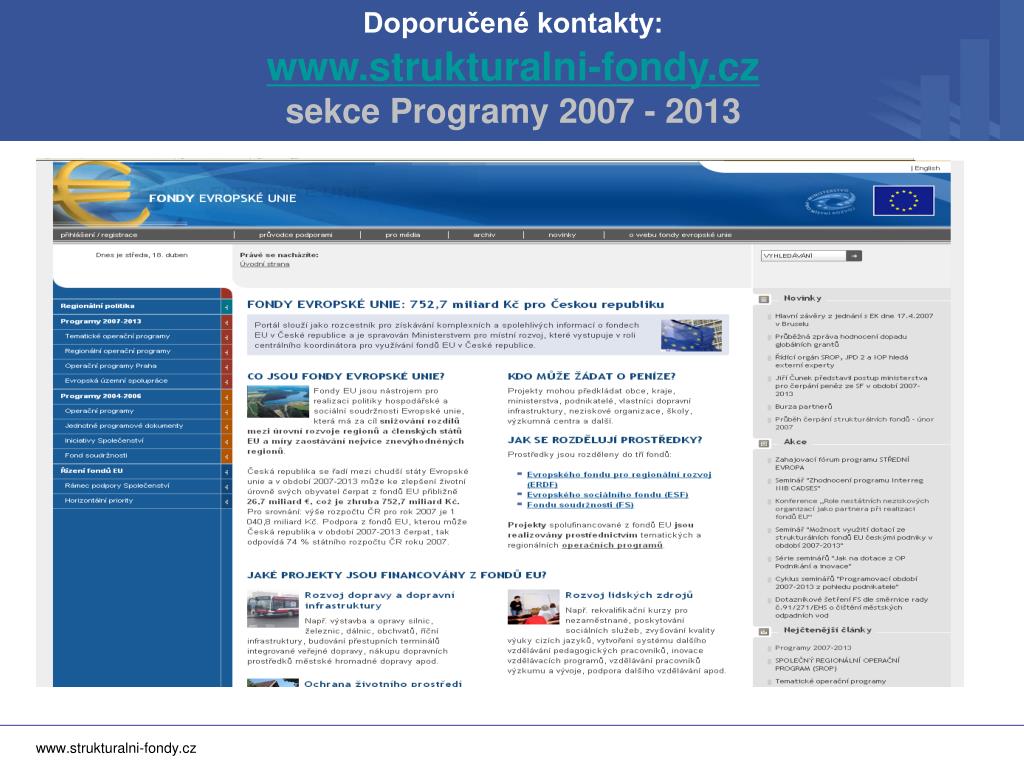Select Rámec podpory Společenství in sidebar
The width and height of the screenshot is (1024, 768).
[x=117, y=485]
